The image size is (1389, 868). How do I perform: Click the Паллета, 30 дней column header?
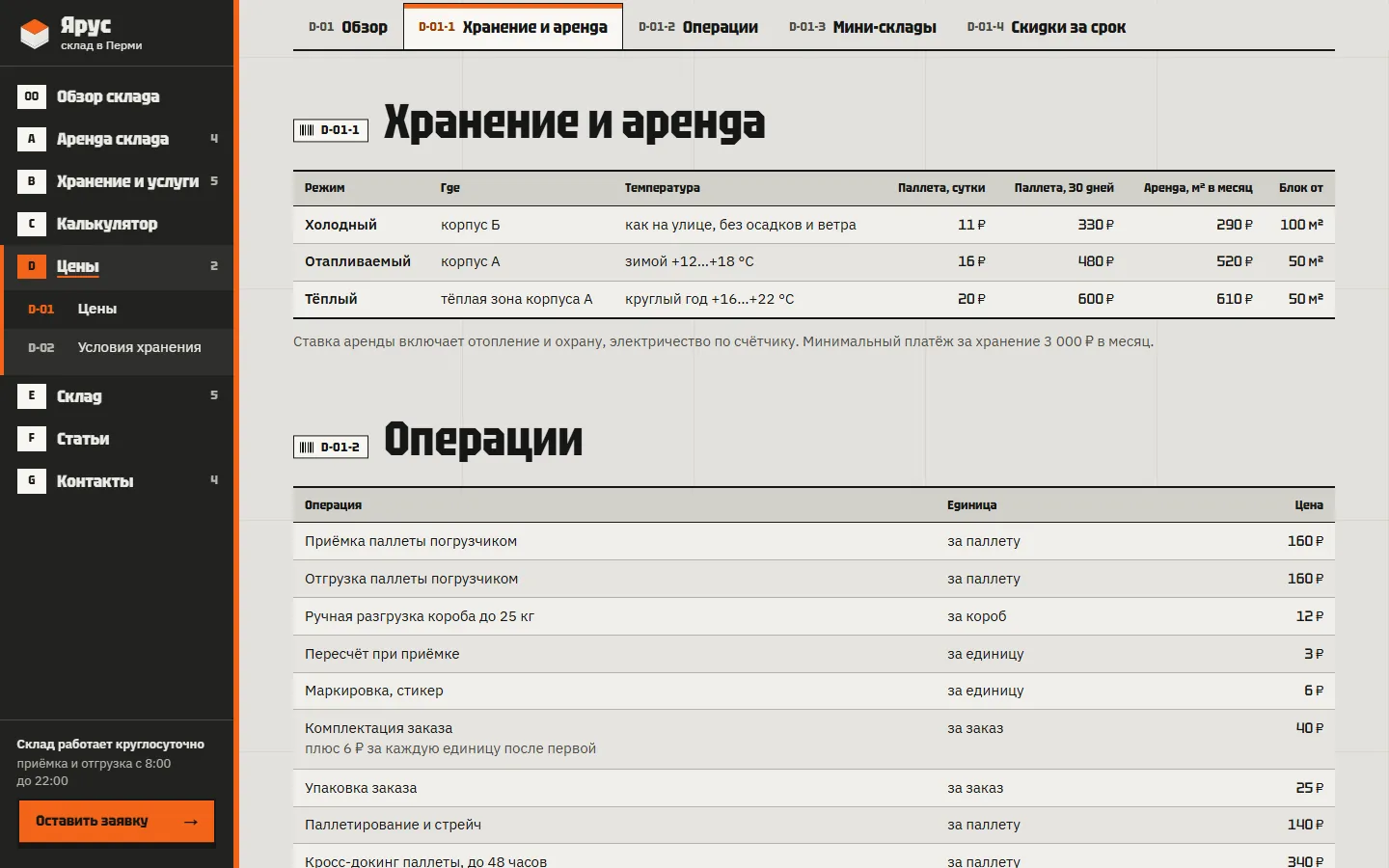(1064, 188)
